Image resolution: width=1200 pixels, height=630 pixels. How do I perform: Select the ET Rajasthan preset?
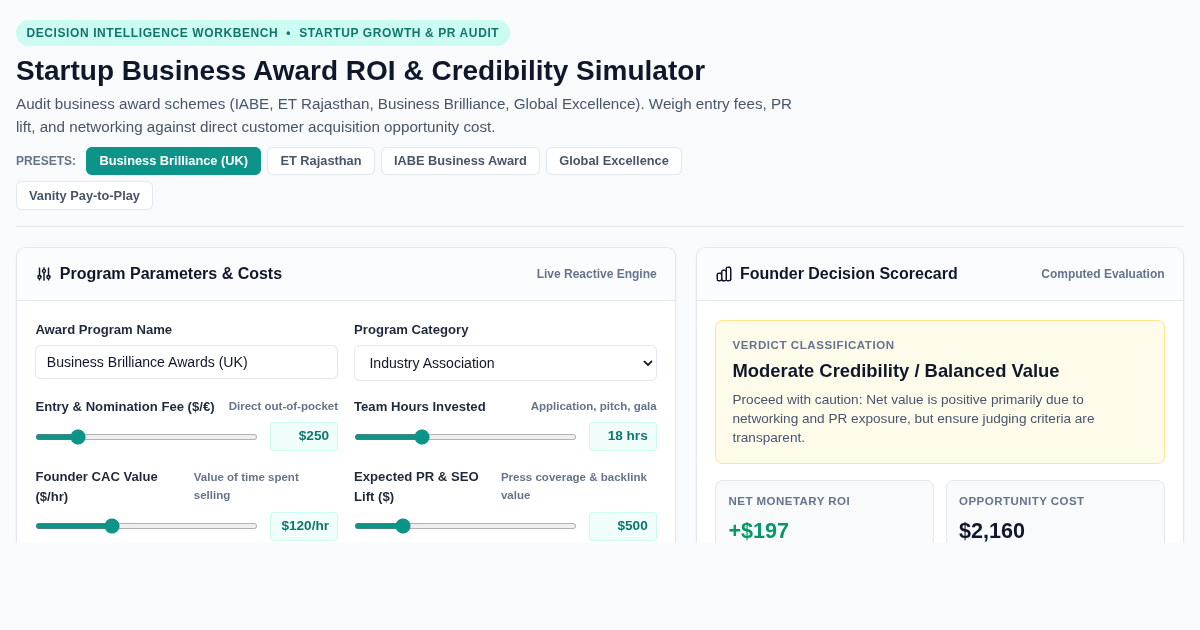coord(321,161)
